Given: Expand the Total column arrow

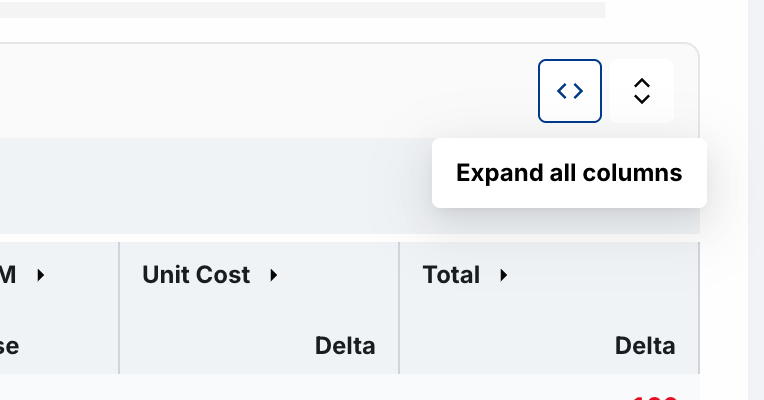Looking at the screenshot, I should [504, 275].
